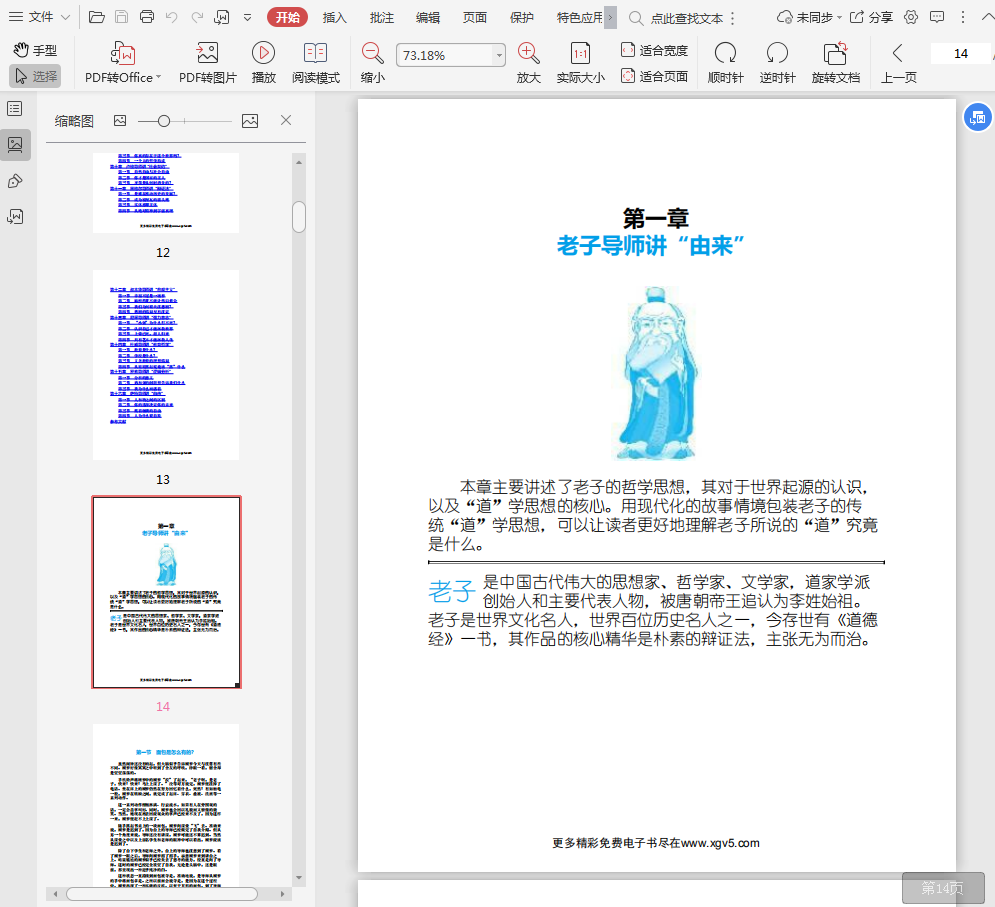Enable the 手型 hand tool
Viewport: 995px width, 907px height.
pos(36,50)
